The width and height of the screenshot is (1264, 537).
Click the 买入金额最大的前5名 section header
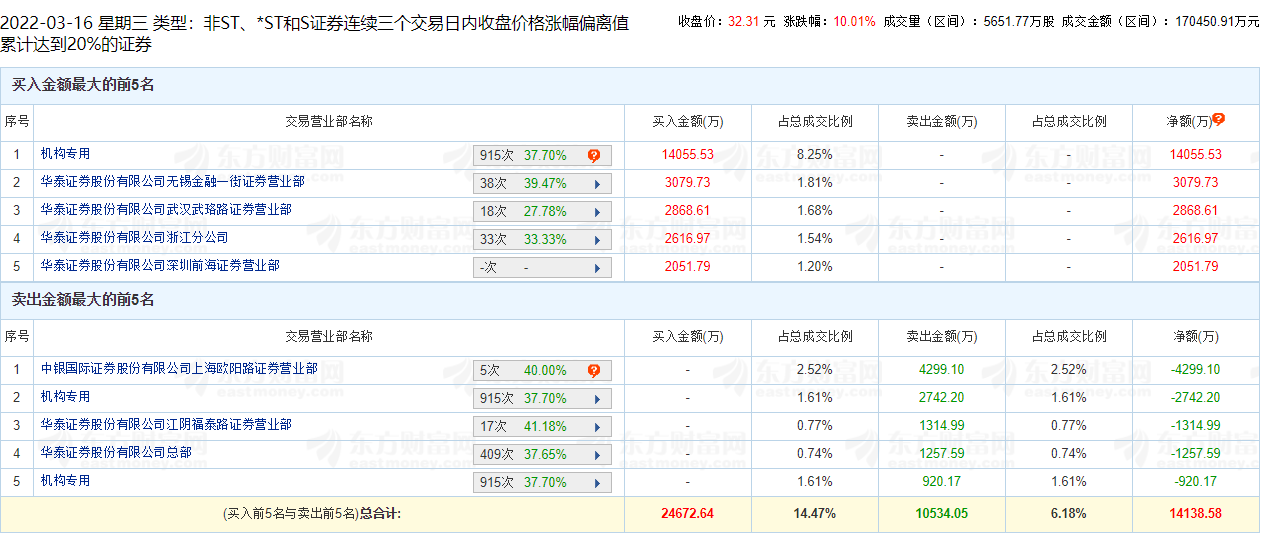83,85
